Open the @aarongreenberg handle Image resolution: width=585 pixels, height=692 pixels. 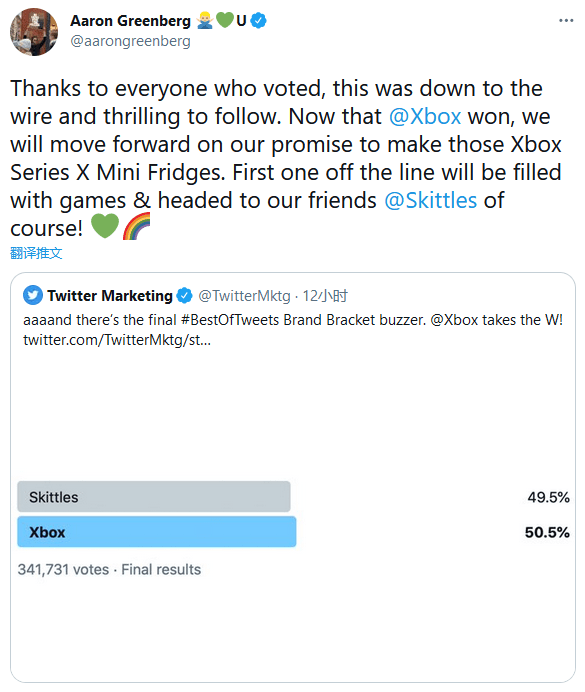pyautogui.click(x=131, y=41)
